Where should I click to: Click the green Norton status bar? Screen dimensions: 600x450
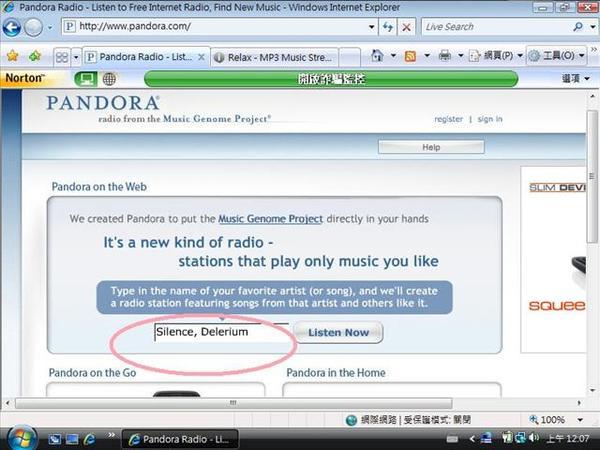[331, 79]
